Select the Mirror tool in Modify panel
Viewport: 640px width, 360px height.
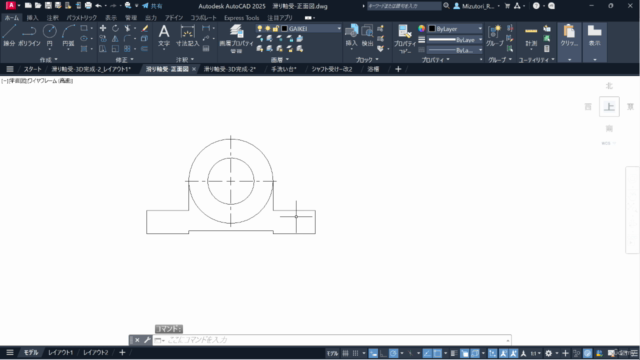point(115,38)
